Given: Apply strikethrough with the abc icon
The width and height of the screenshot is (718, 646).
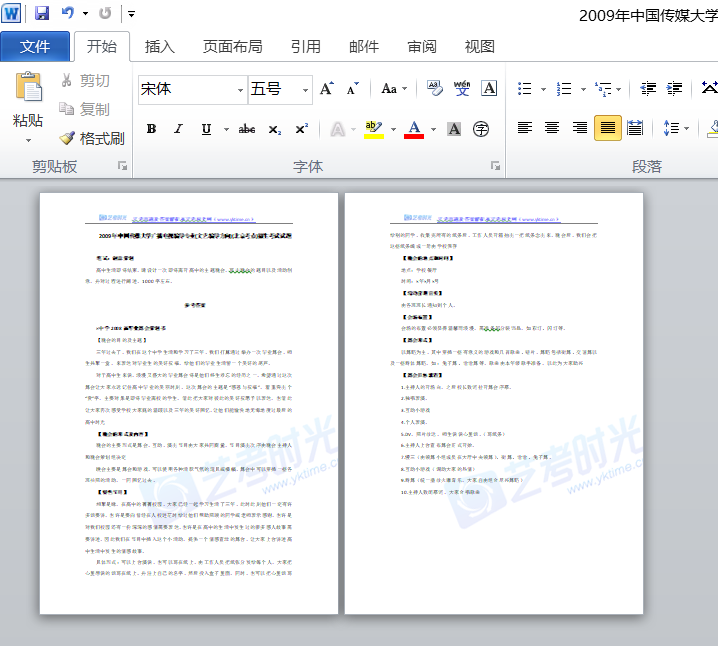Looking at the screenshot, I should point(247,129).
